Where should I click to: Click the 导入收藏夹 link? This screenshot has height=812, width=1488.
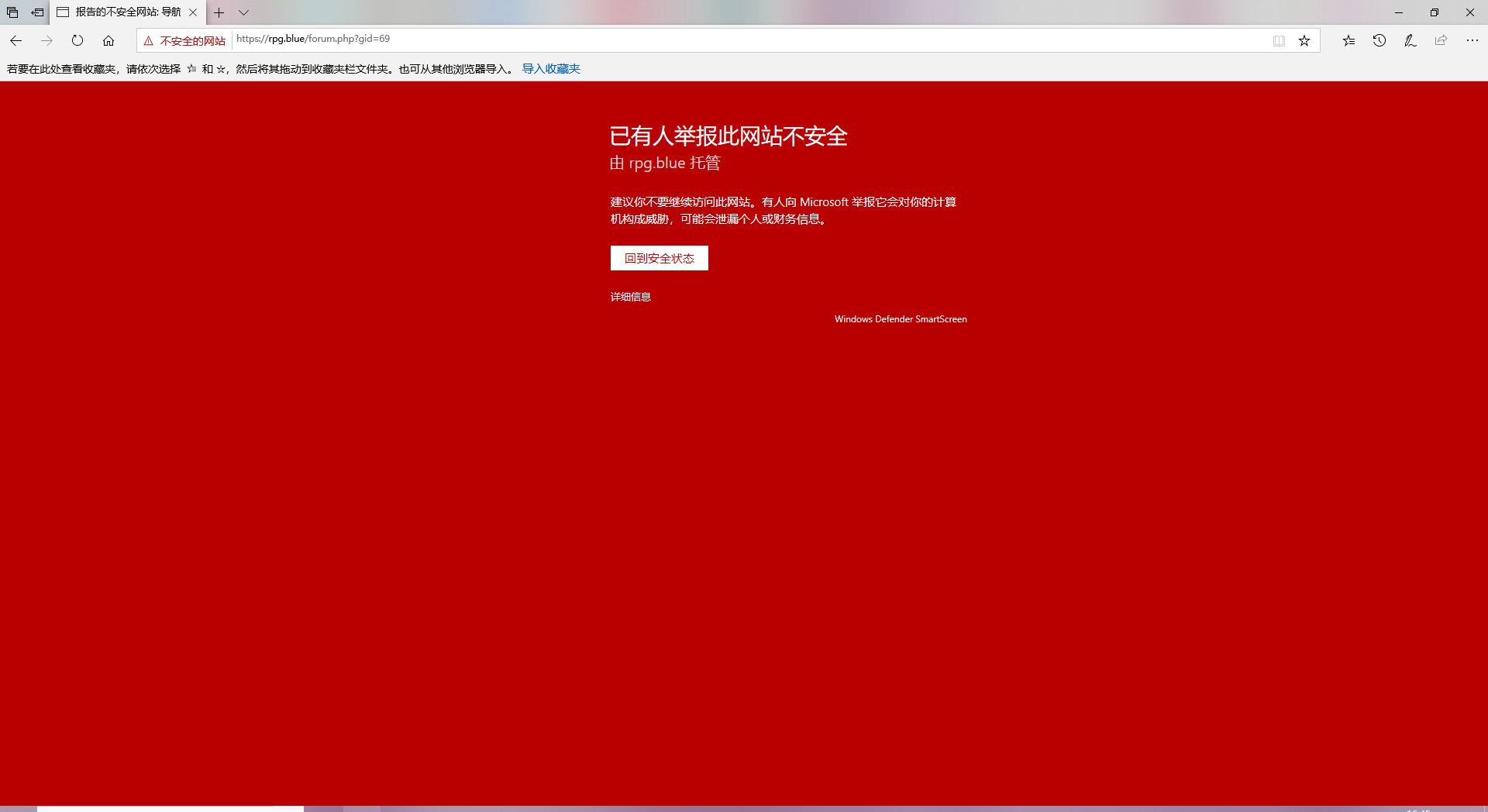tap(551, 69)
